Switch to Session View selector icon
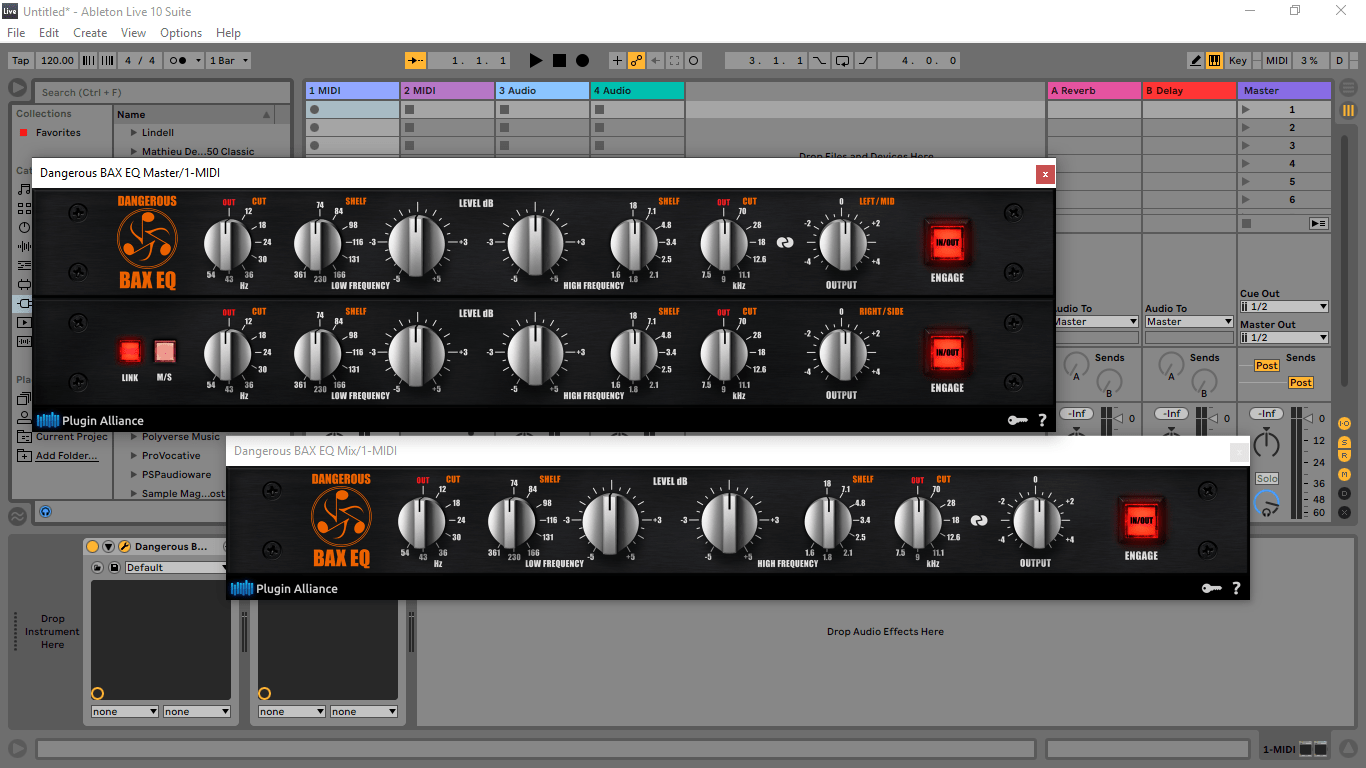1366x768 pixels. [1348, 111]
